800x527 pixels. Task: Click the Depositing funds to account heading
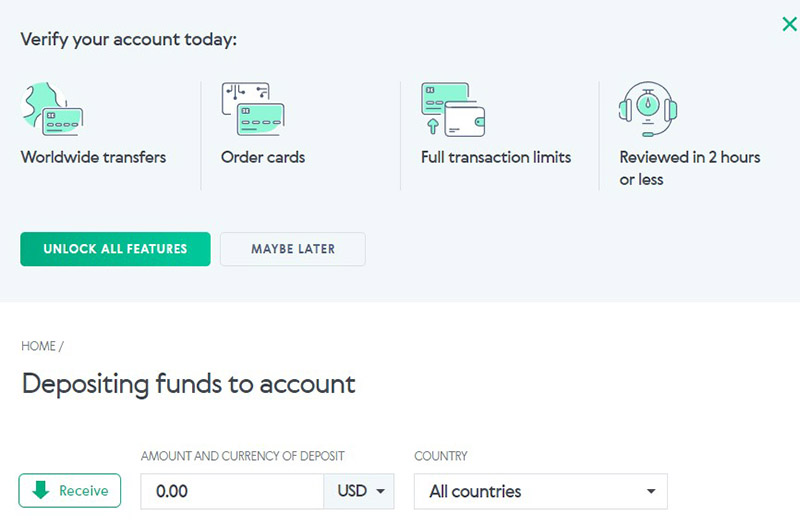click(188, 384)
